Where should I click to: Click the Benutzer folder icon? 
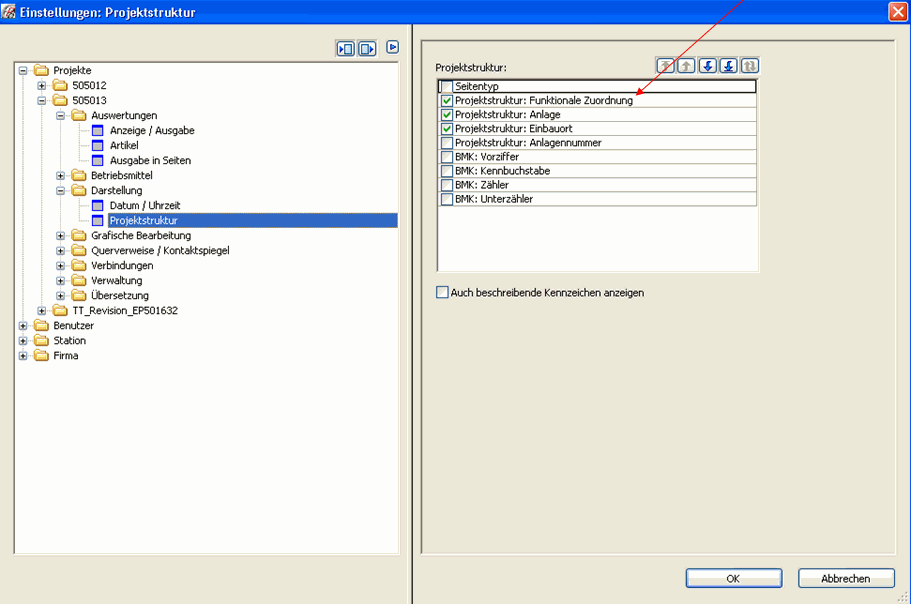click(x=41, y=325)
